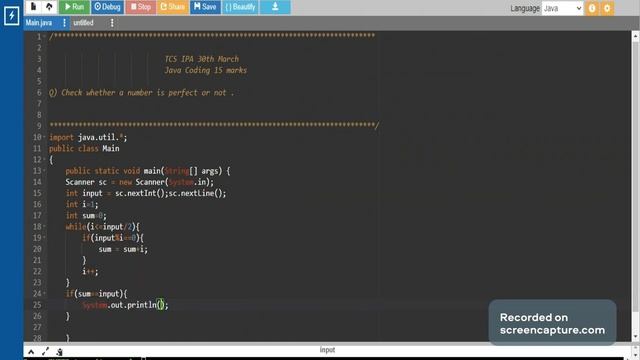Click the editor scrollbar down arrow
Image resolution: width=640 pixels, height=360 pixels.
635,337
